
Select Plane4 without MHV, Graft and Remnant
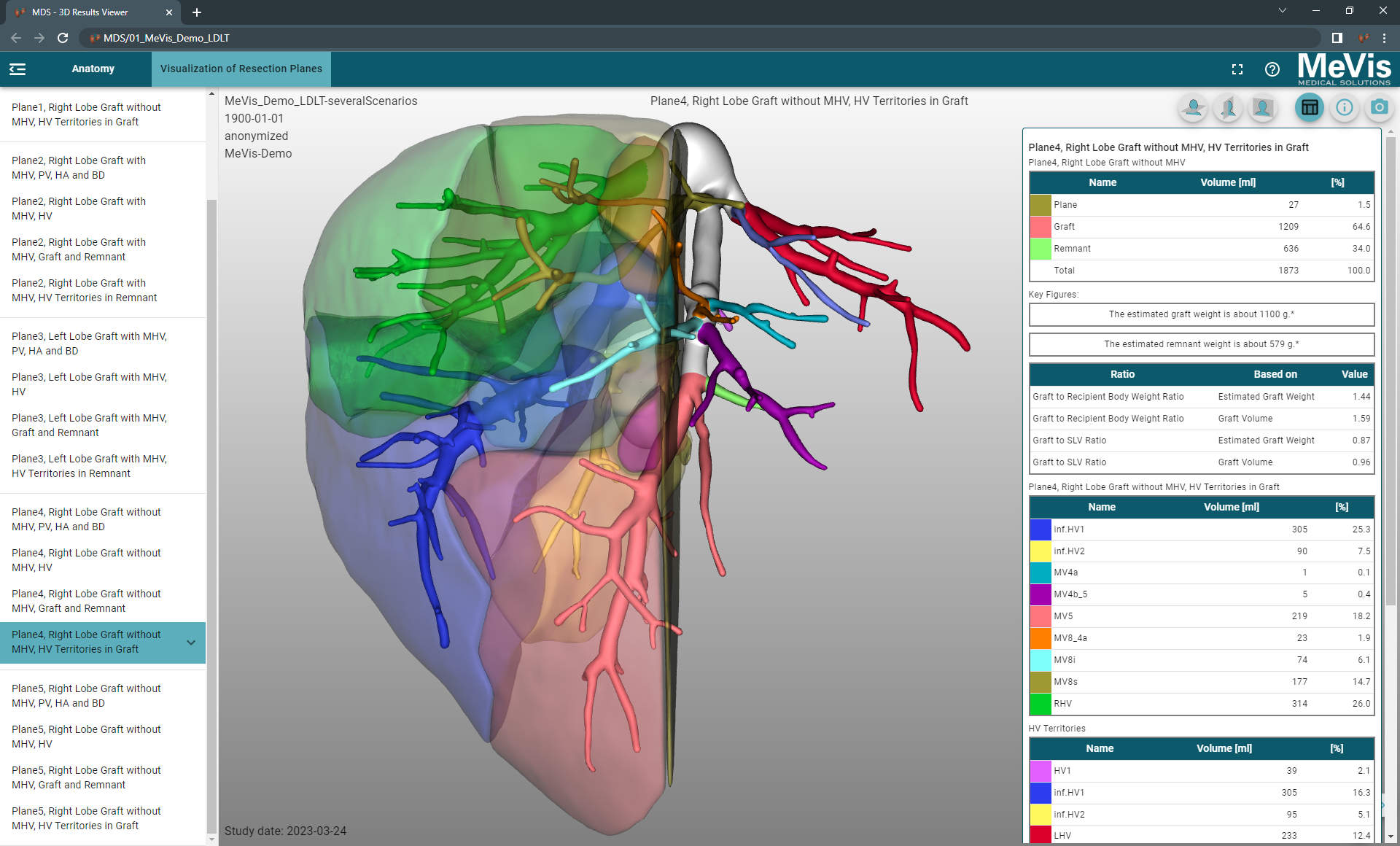[103, 601]
